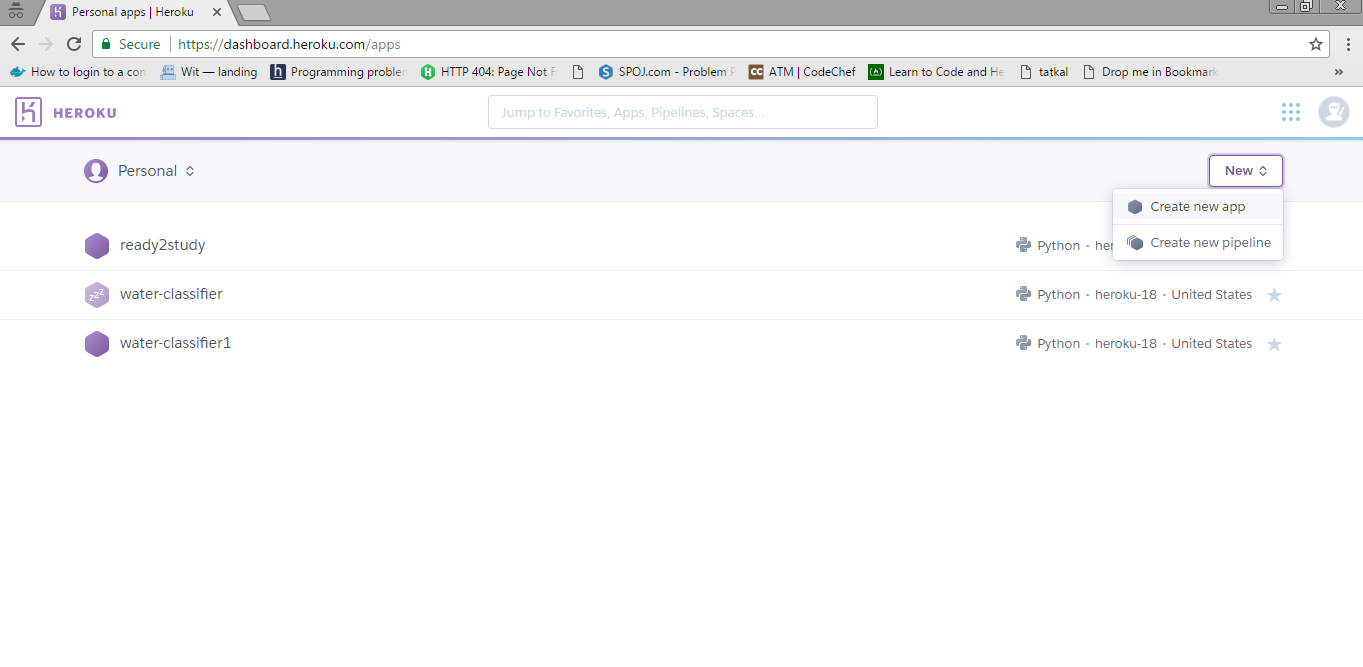Open the ready2study app
The width and height of the screenshot is (1363, 667).
(162, 245)
